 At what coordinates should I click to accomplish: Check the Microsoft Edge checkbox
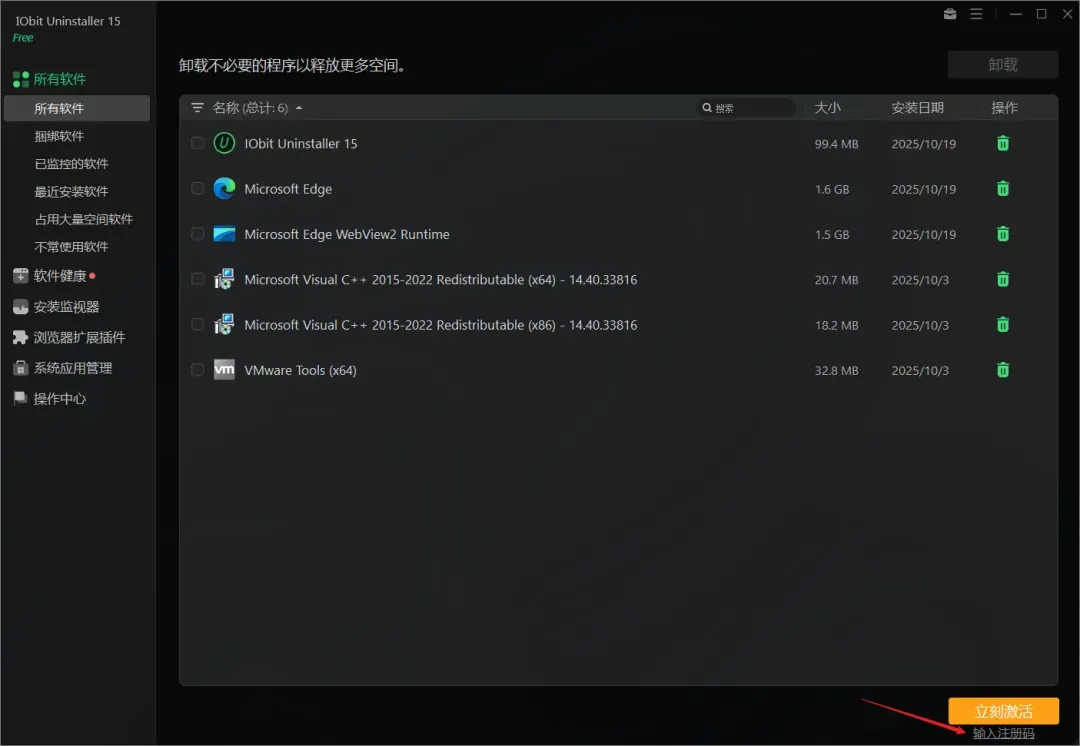pyautogui.click(x=198, y=189)
